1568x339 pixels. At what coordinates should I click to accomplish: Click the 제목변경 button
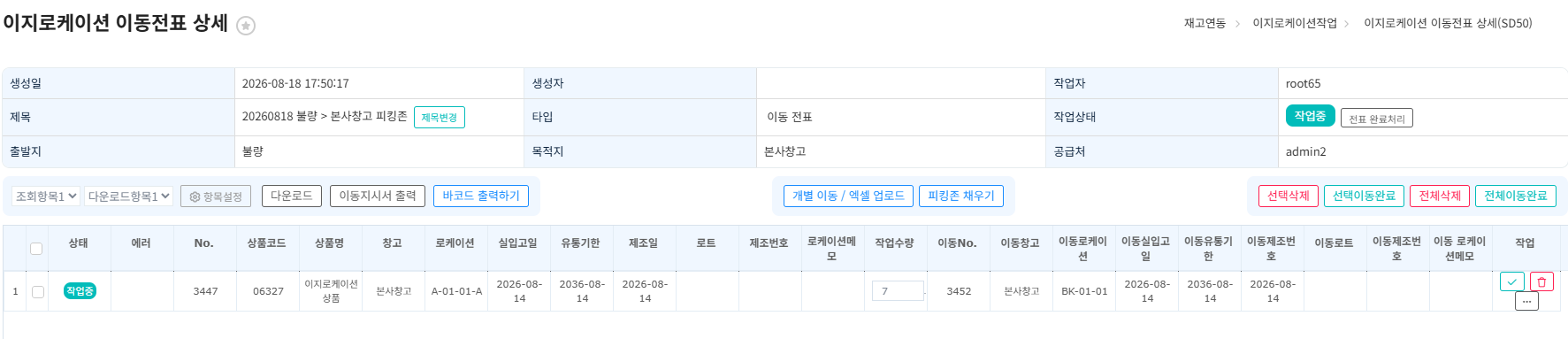440,117
